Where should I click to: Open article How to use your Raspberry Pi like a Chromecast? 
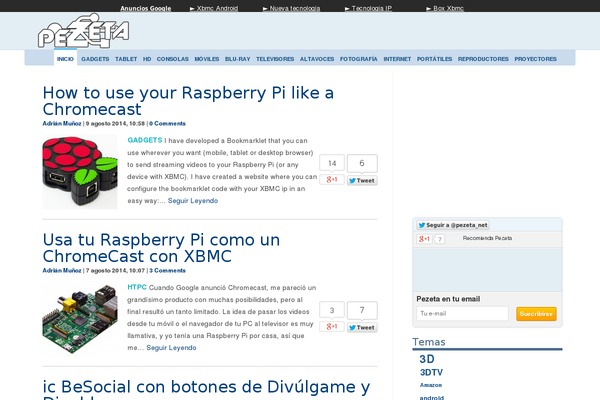(188, 101)
